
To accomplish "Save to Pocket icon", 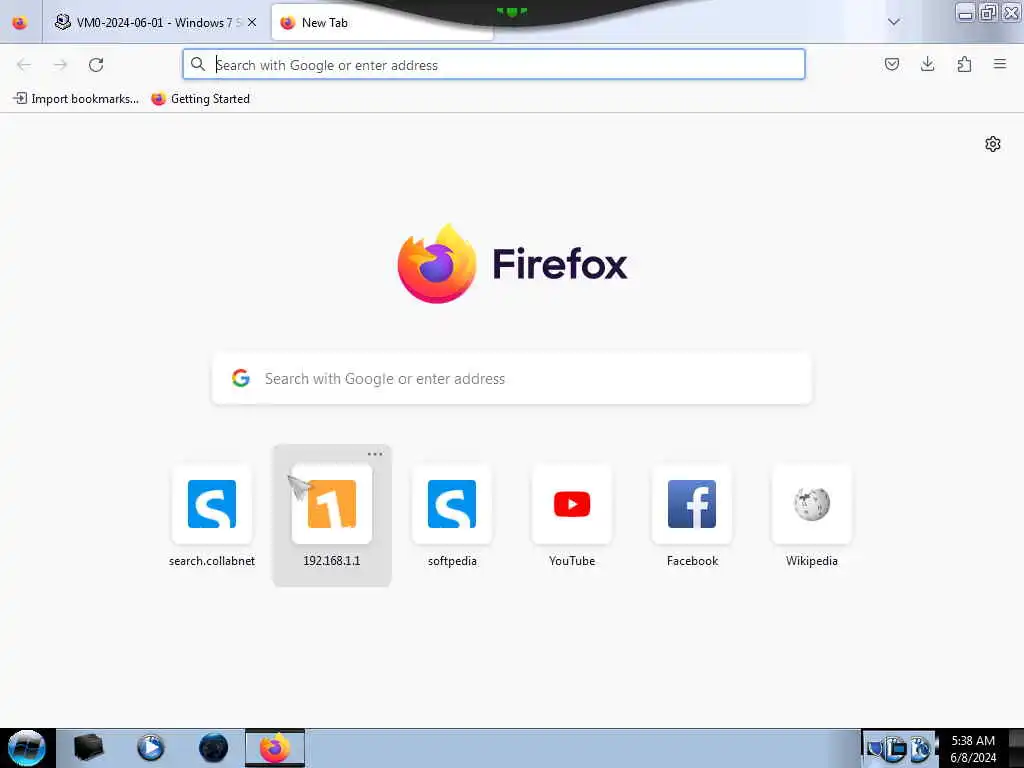I will click(x=891, y=64).
